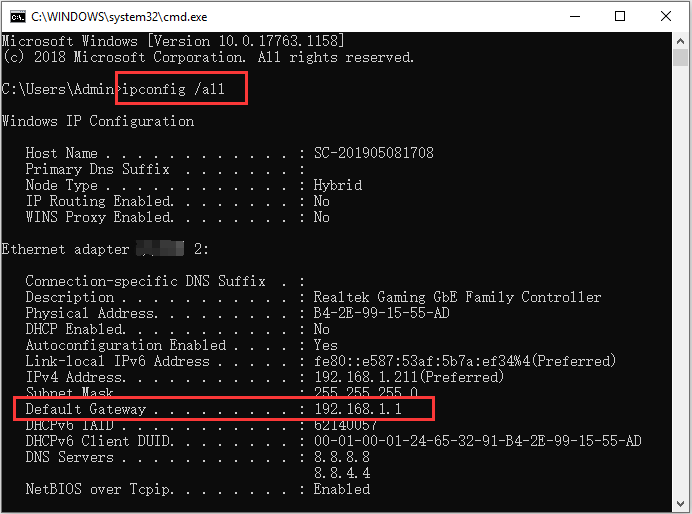Click the host name SC-201905081708
Viewport: 692px width, 514px height.
pos(374,153)
